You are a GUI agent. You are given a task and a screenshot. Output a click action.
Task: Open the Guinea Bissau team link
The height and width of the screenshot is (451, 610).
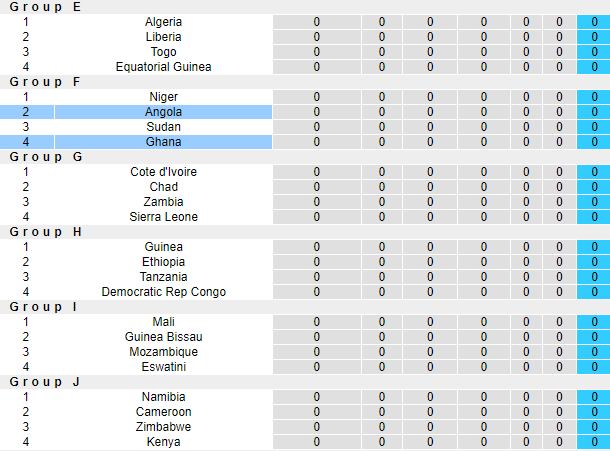tap(163, 337)
